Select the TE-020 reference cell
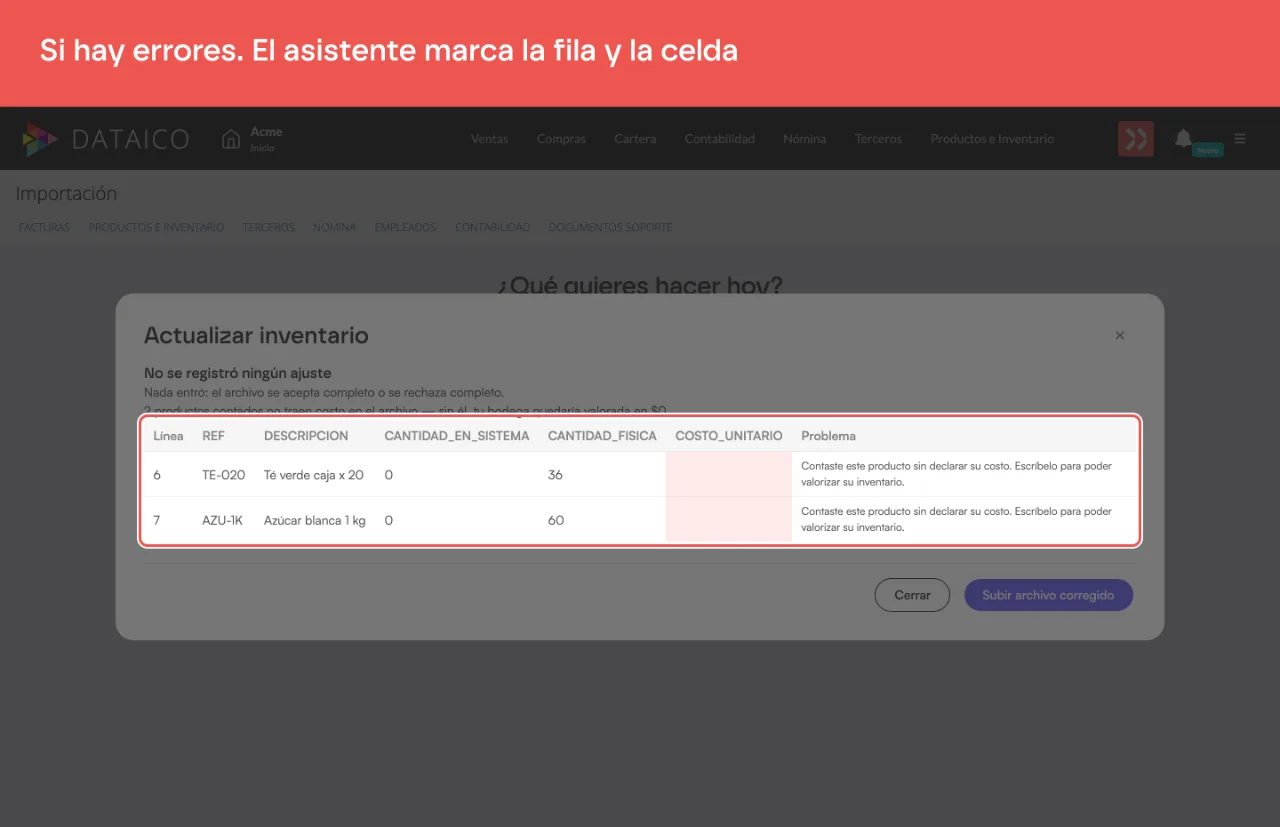The height and width of the screenshot is (827, 1280). (223, 475)
